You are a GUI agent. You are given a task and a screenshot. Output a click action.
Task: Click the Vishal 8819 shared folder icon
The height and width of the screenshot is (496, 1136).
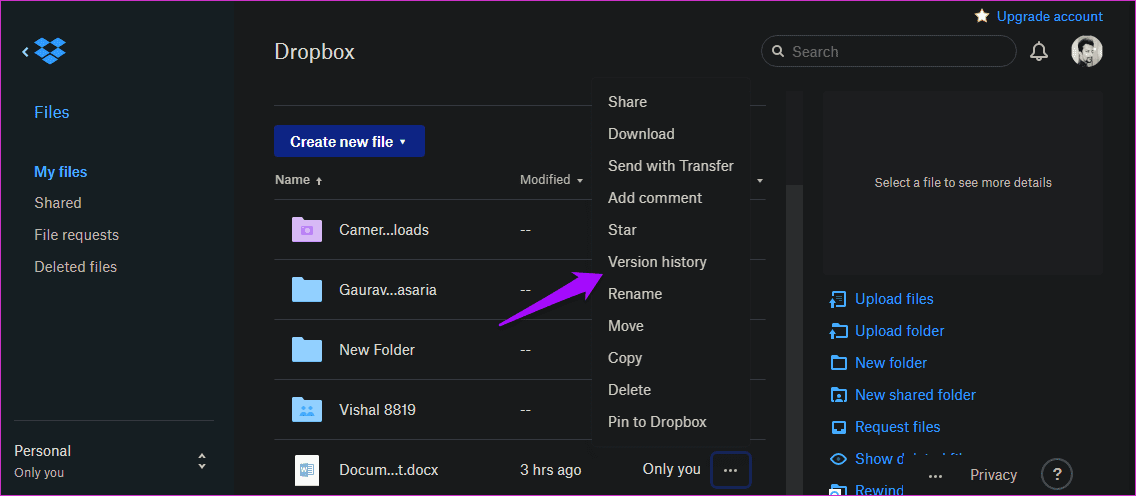pyautogui.click(x=306, y=410)
